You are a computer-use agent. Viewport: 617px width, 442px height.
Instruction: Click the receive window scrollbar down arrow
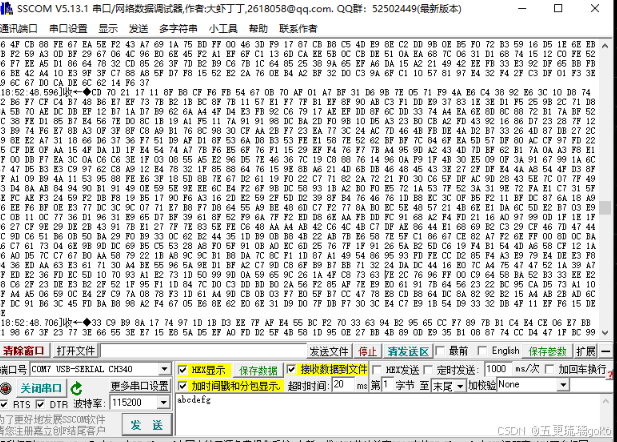point(605,333)
